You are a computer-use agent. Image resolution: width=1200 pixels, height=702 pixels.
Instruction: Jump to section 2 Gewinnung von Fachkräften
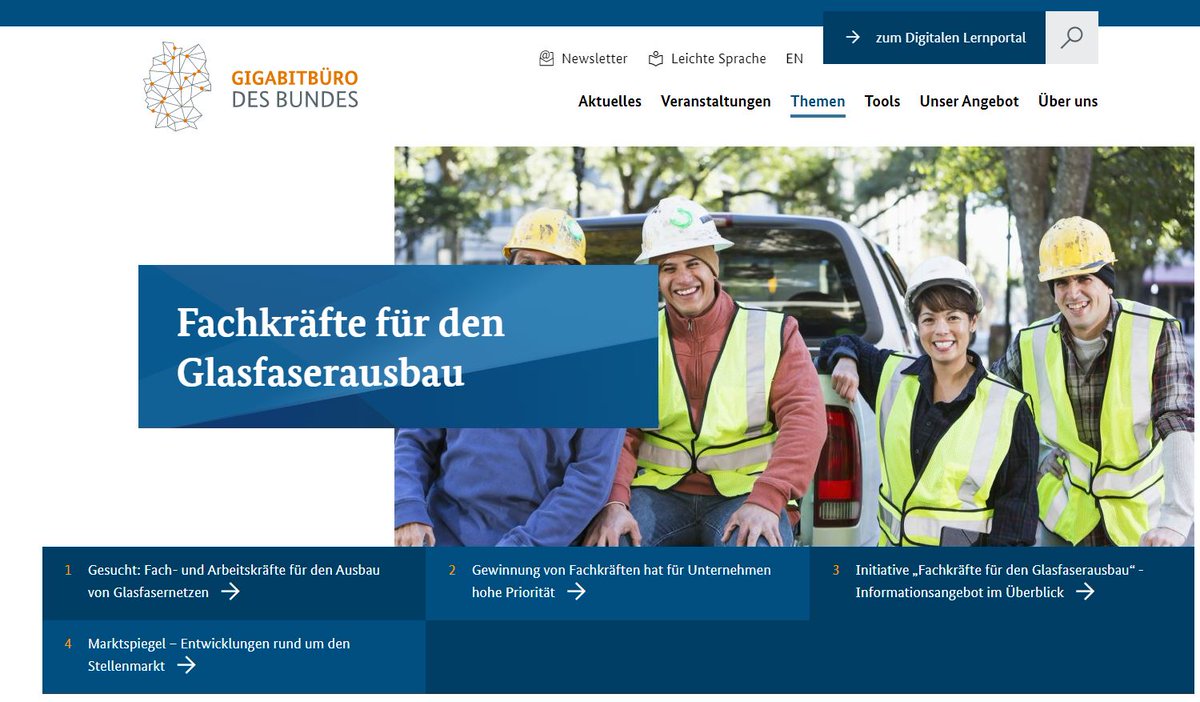(618, 581)
